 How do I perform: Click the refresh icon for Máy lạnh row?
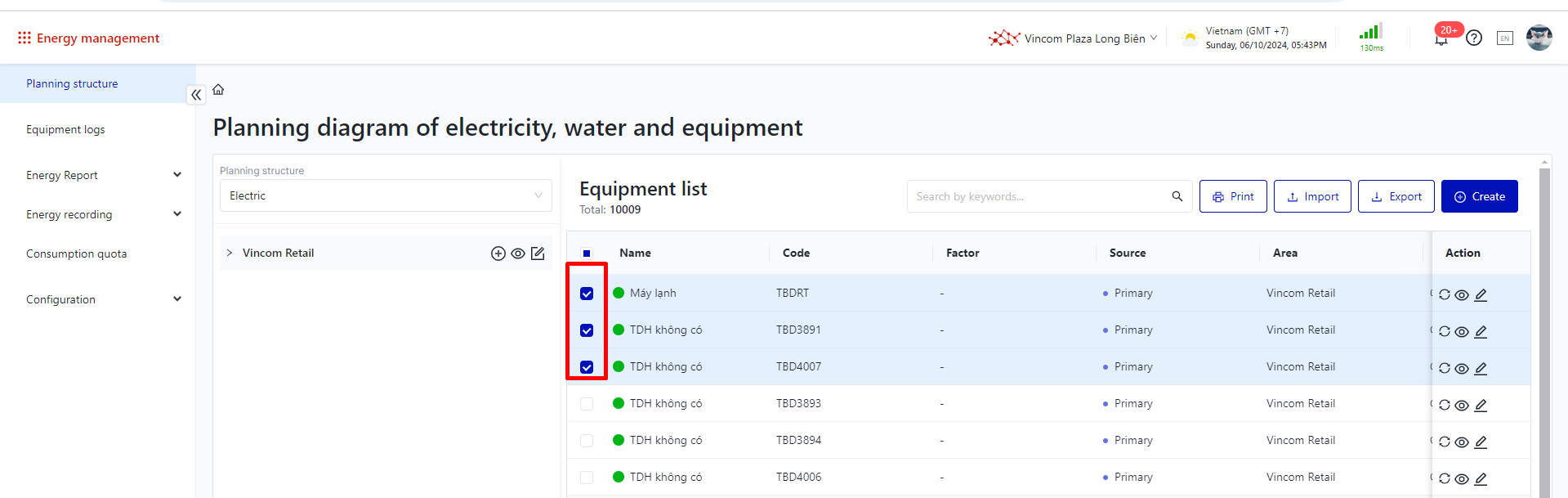click(x=1444, y=294)
